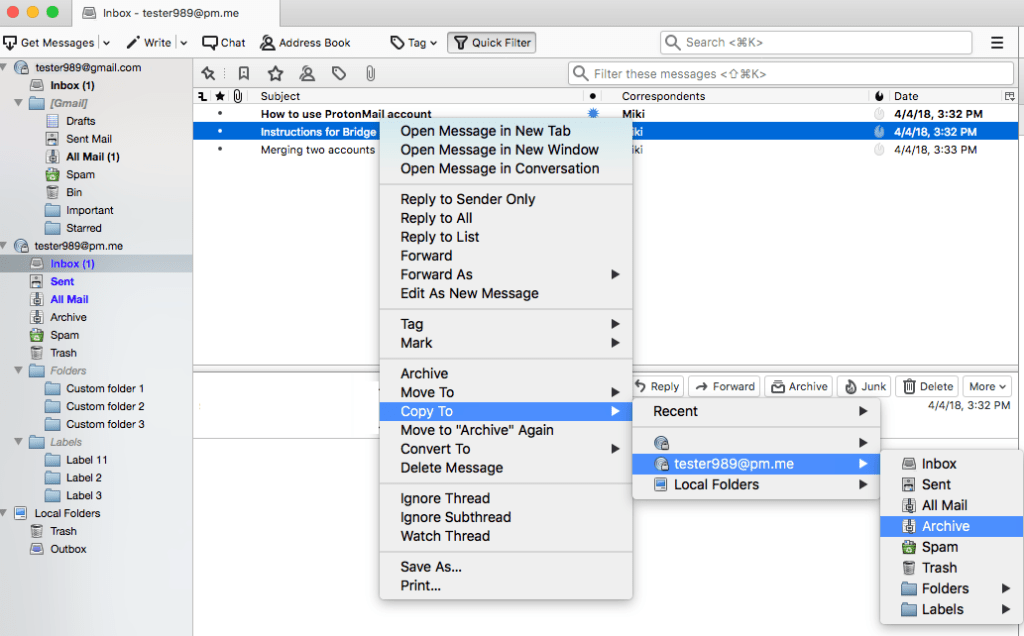The height and width of the screenshot is (636, 1024).
Task: Click the Get Messages download icon
Action: point(10,43)
